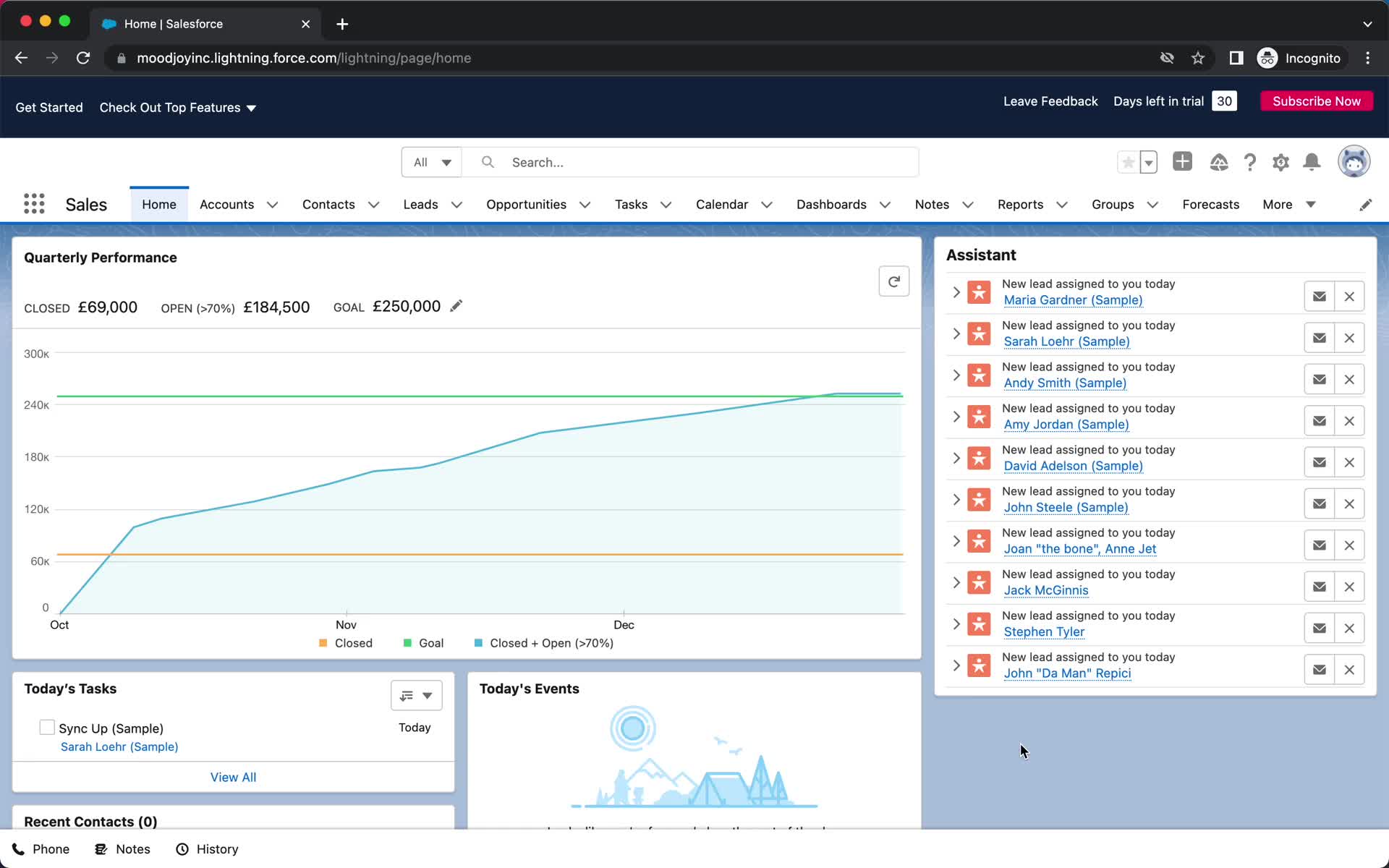
Task: Open Guidance Center trailhead icon
Action: coord(1218,162)
